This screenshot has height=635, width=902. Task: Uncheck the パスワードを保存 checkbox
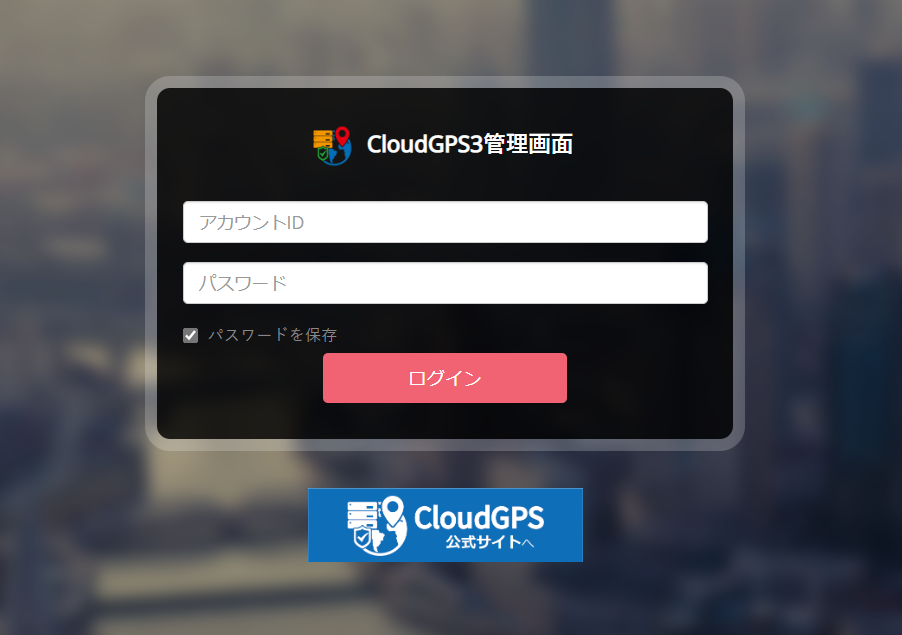[x=190, y=335]
